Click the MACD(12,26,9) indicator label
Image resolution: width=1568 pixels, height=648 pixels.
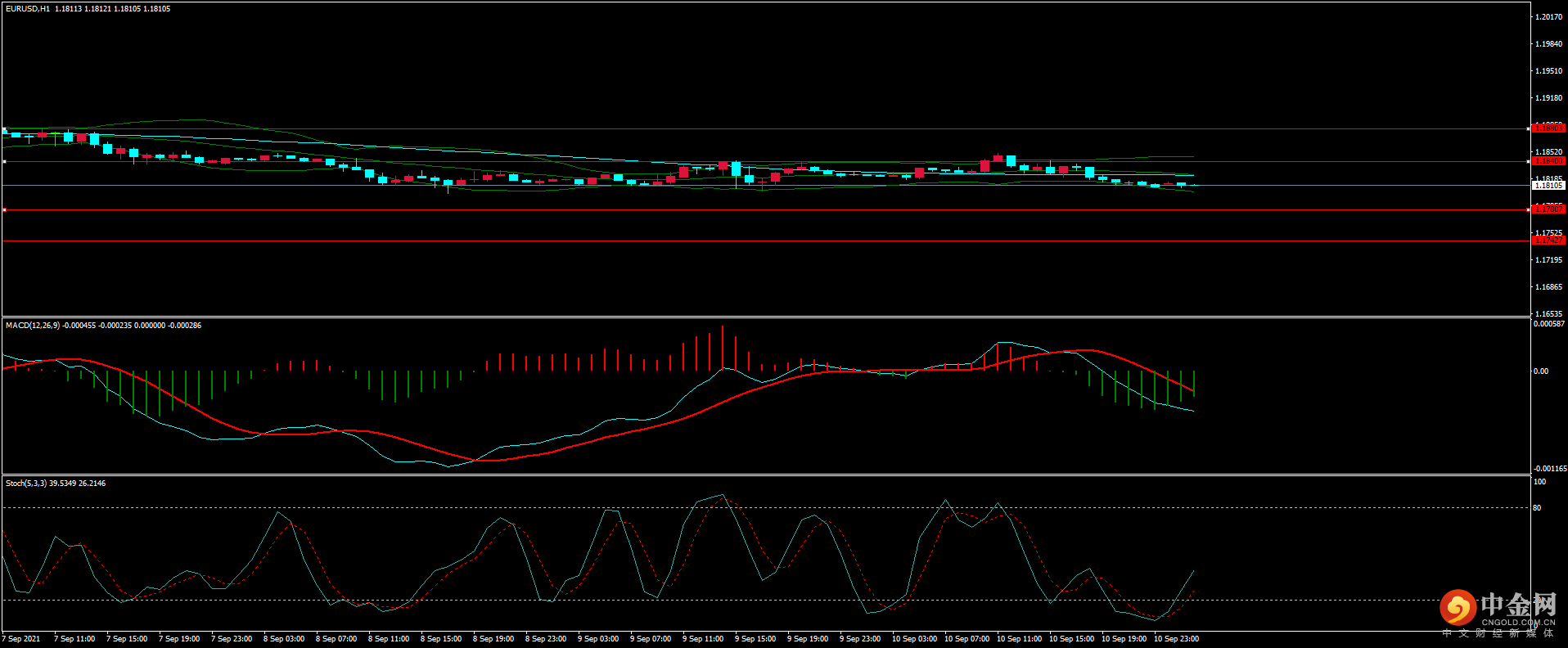pos(33,326)
